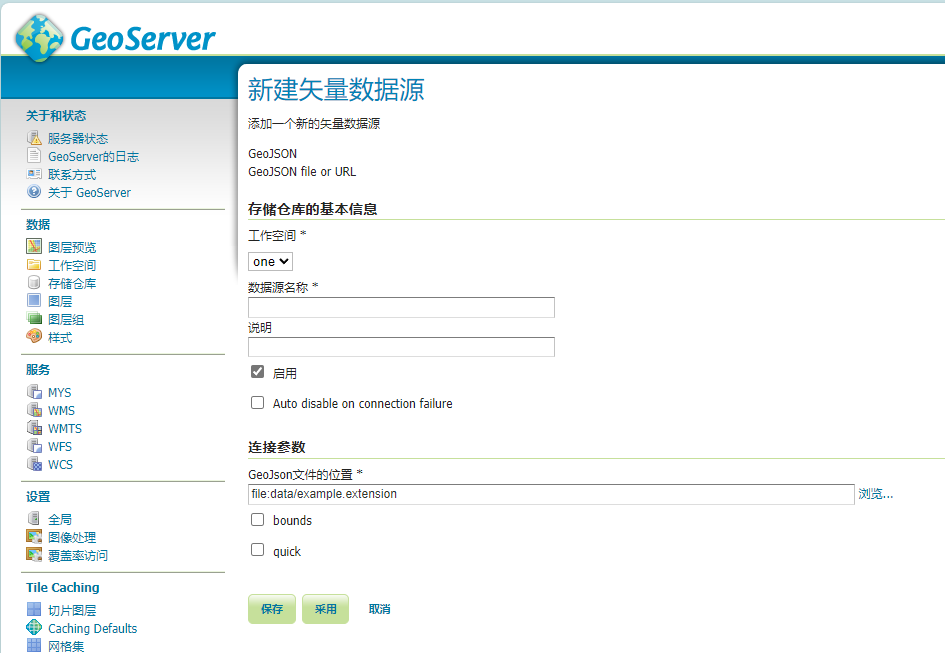Screen dimensions: 945x653
Task: Click the WMS service icon
Action: click(x=34, y=409)
